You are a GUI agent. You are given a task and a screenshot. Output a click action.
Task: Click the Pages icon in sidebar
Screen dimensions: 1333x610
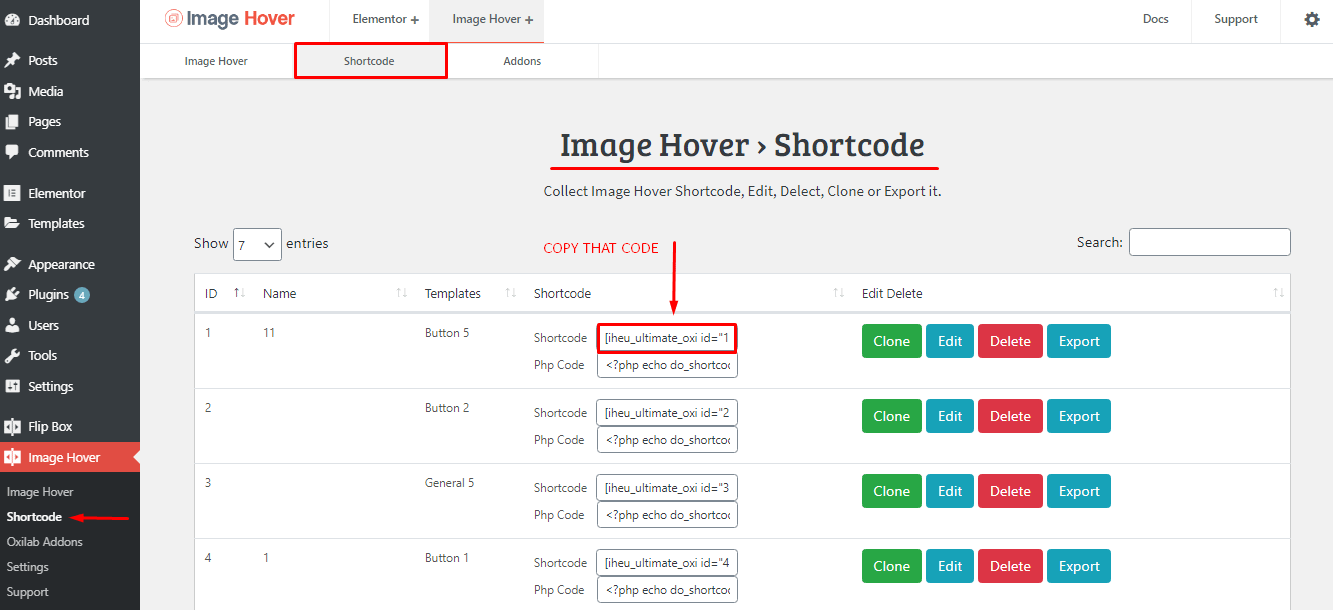(12, 121)
